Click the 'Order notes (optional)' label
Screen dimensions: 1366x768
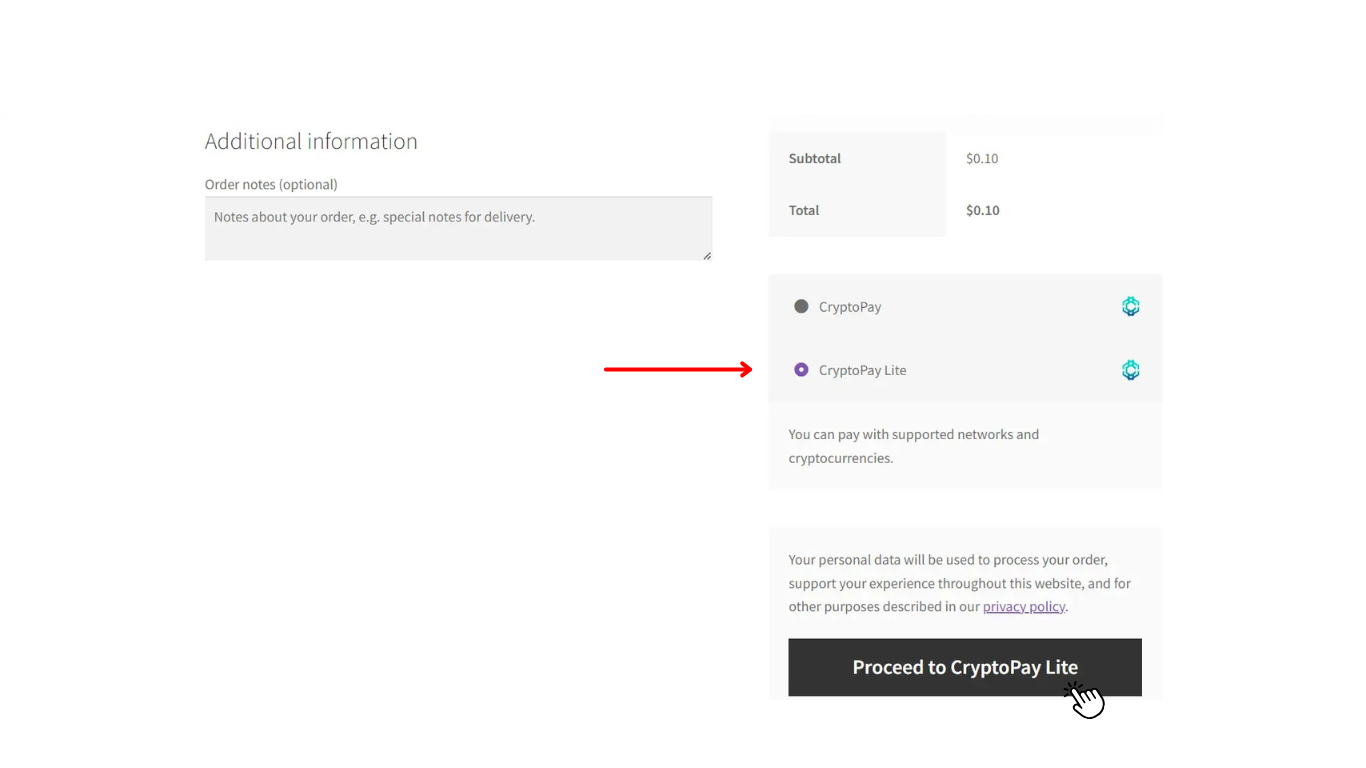click(271, 184)
